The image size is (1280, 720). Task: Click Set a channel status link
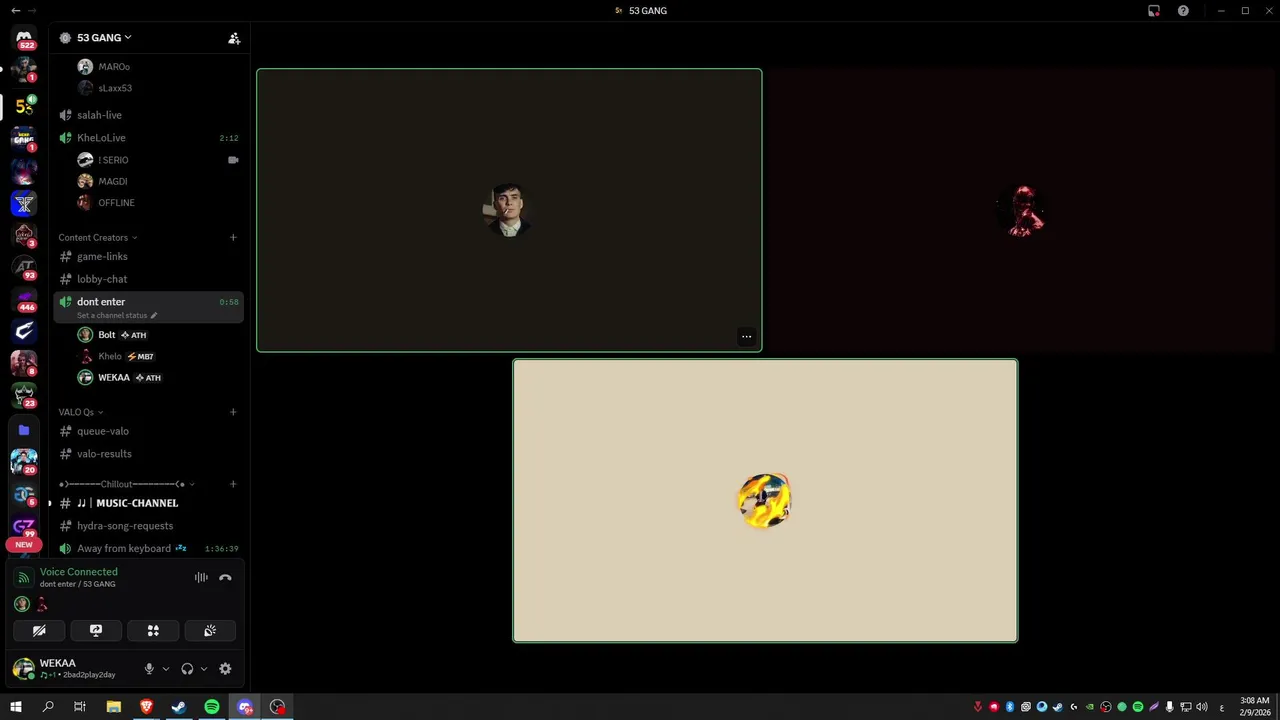117,316
